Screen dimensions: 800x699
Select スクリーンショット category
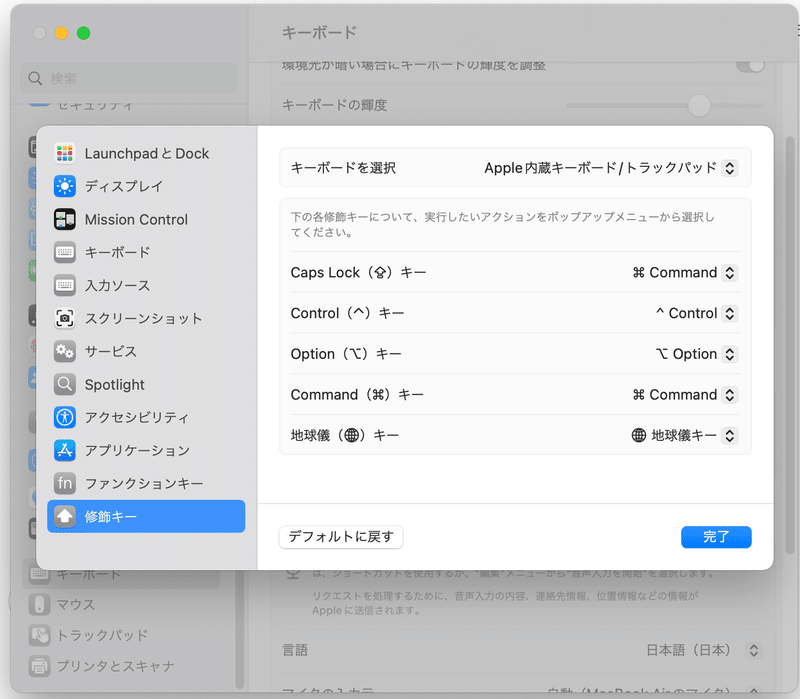pyautogui.click(x=146, y=318)
